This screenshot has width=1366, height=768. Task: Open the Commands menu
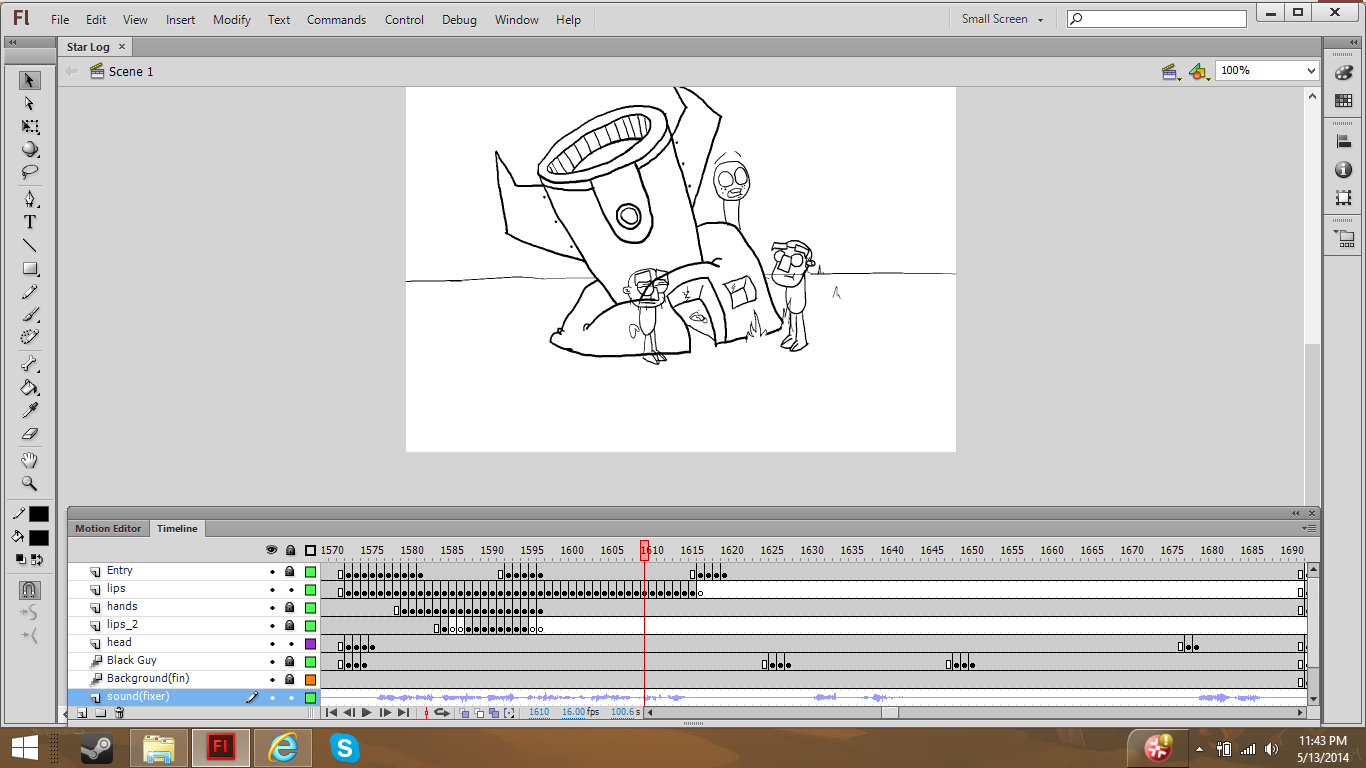click(336, 19)
